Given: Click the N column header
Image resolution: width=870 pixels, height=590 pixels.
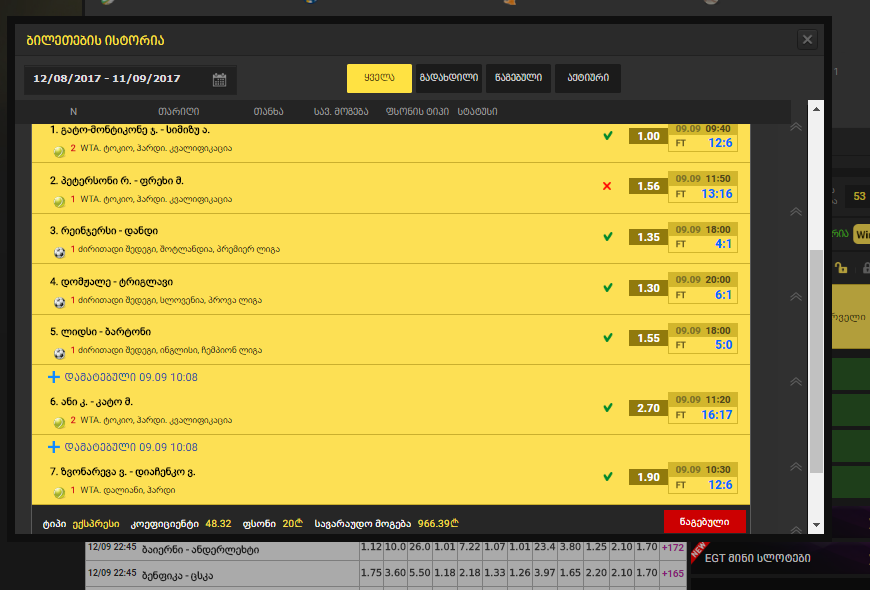Looking at the screenshot, I should point(73,112).
